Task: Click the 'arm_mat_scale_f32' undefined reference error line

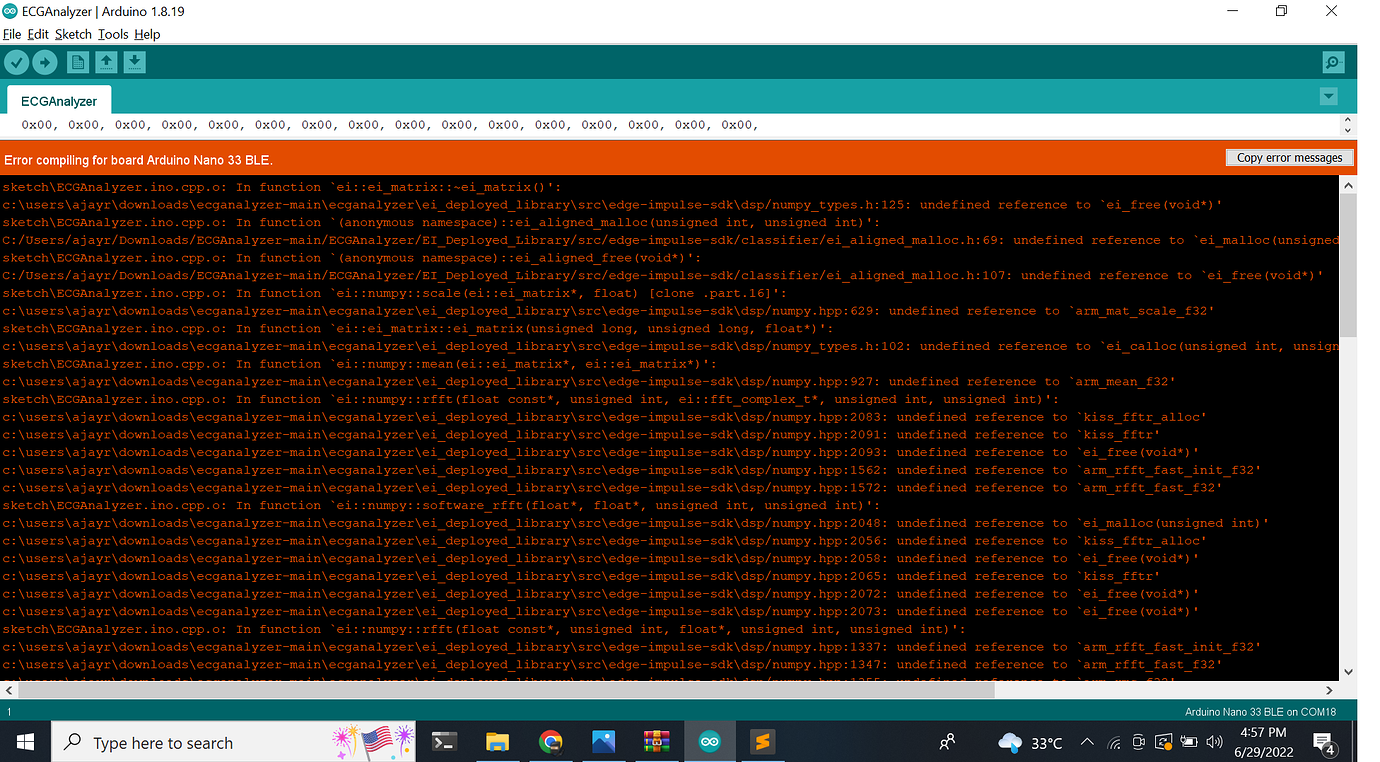Action: [608, 311]
